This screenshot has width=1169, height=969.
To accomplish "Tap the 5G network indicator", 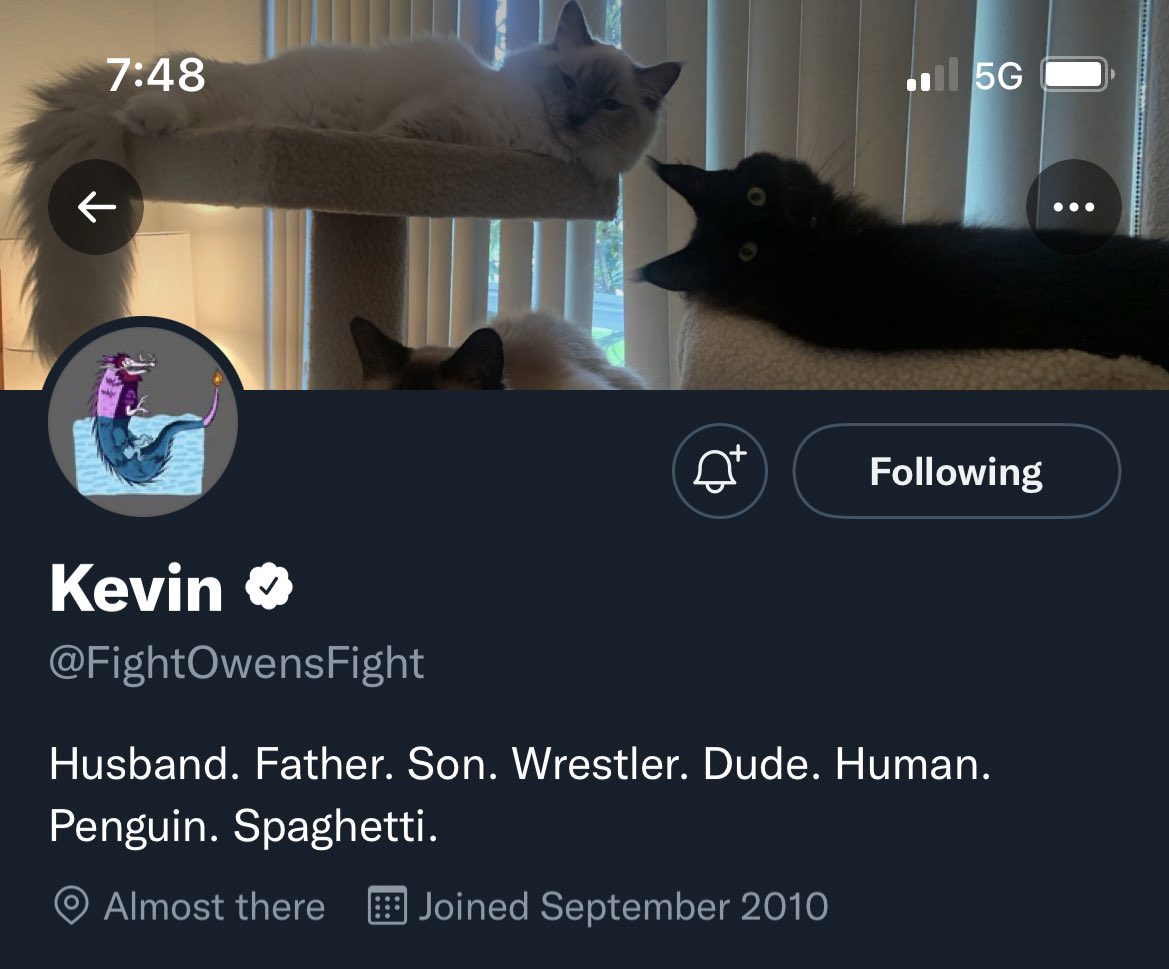I will 997,76.
